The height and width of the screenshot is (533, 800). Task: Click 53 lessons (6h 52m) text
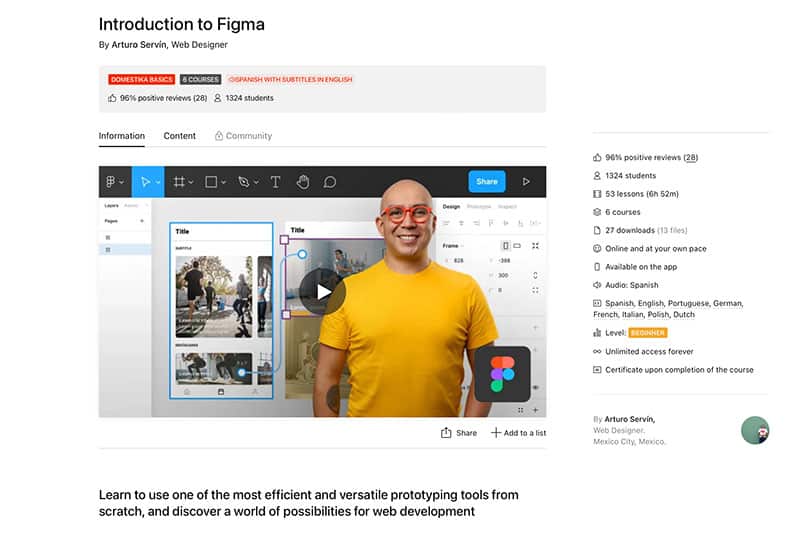(x=642, y=194)
